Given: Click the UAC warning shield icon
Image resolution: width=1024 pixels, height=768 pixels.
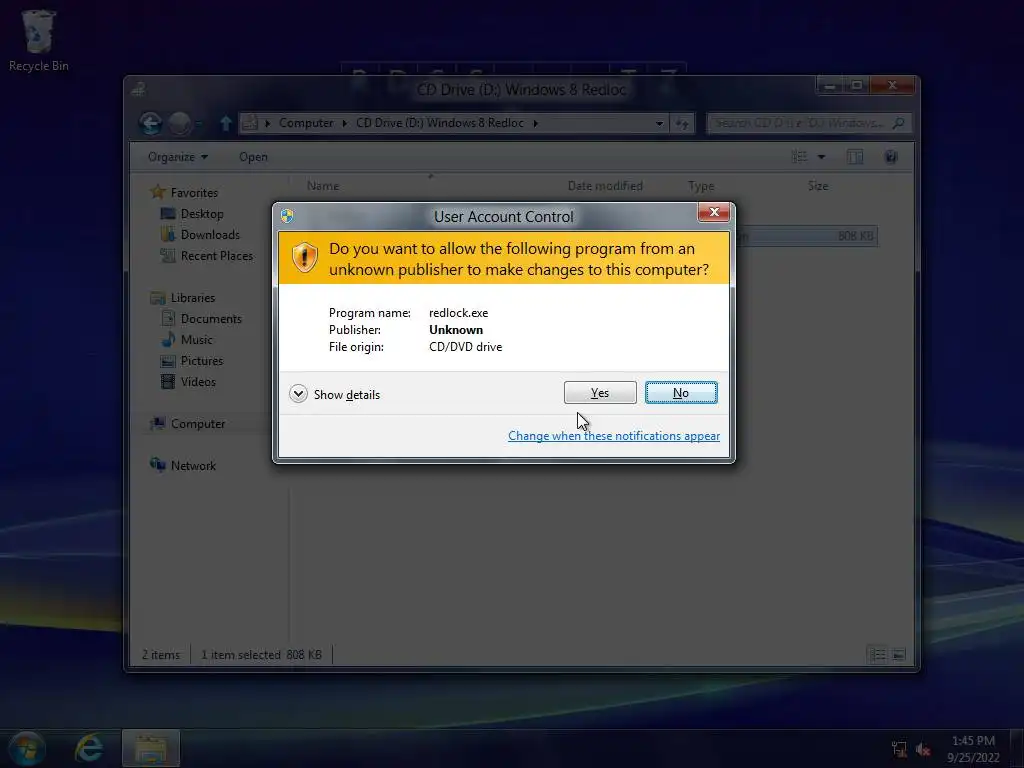Looking at the screenshot, I should [x=304, y=257].
